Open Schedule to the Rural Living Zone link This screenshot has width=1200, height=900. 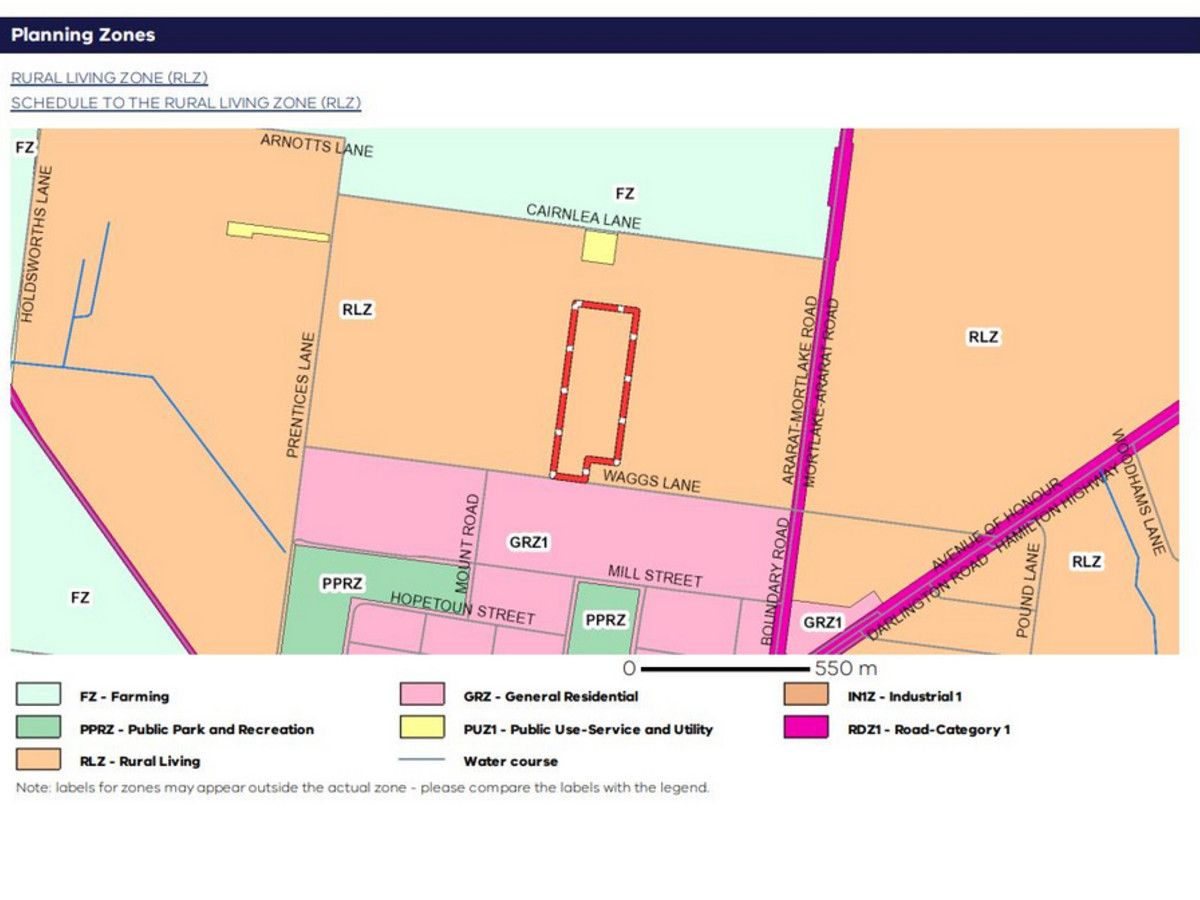click(x=186, y=102)
